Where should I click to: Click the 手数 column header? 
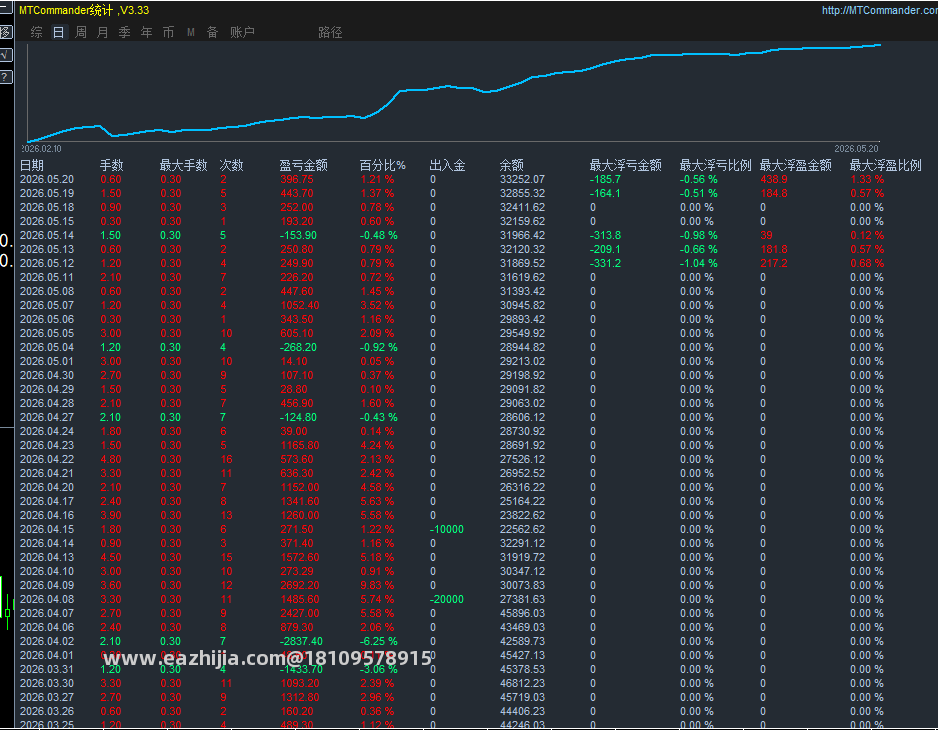click(111, 165)
